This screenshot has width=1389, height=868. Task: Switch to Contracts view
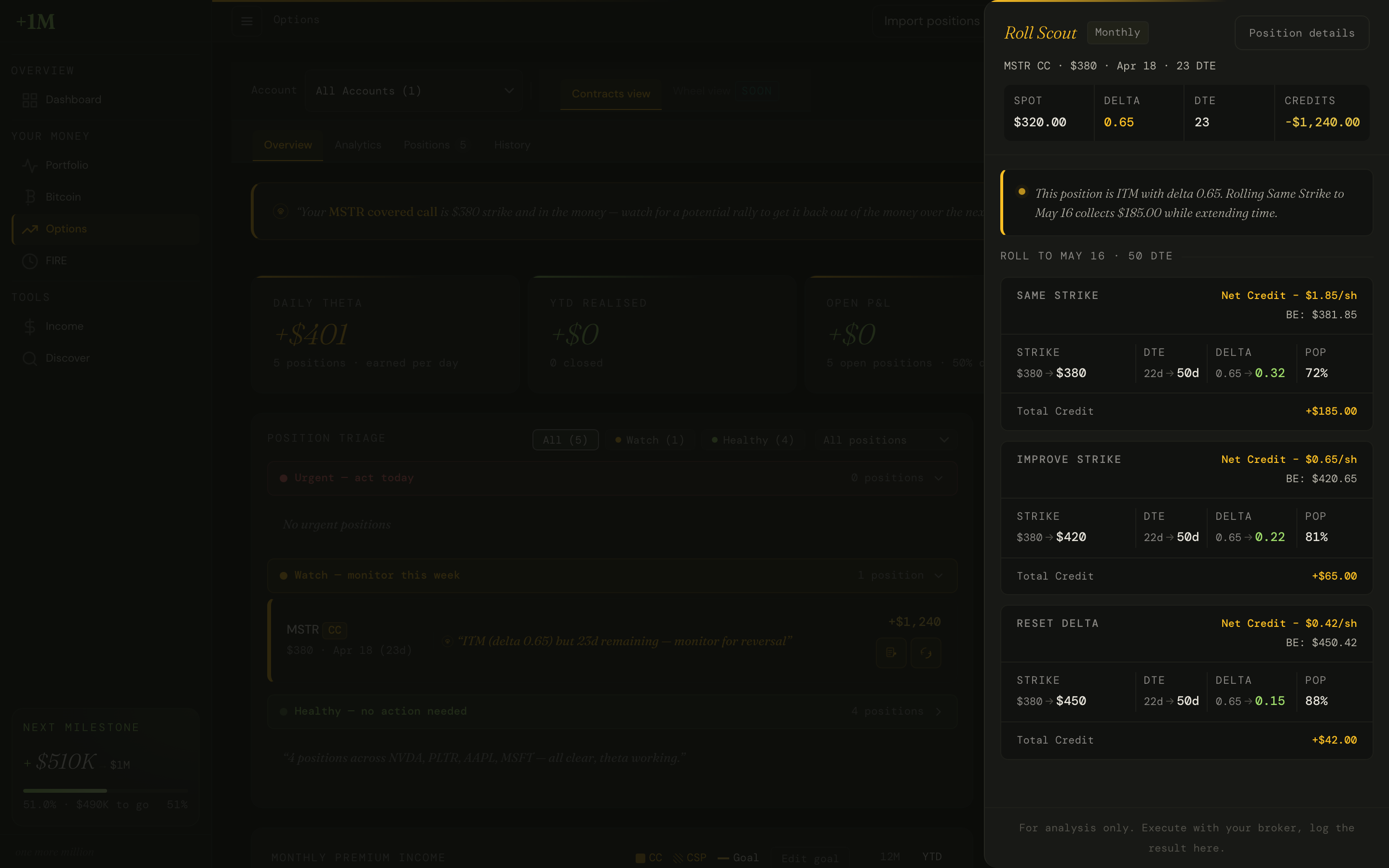pyautogui.click(x=611, y=94)
